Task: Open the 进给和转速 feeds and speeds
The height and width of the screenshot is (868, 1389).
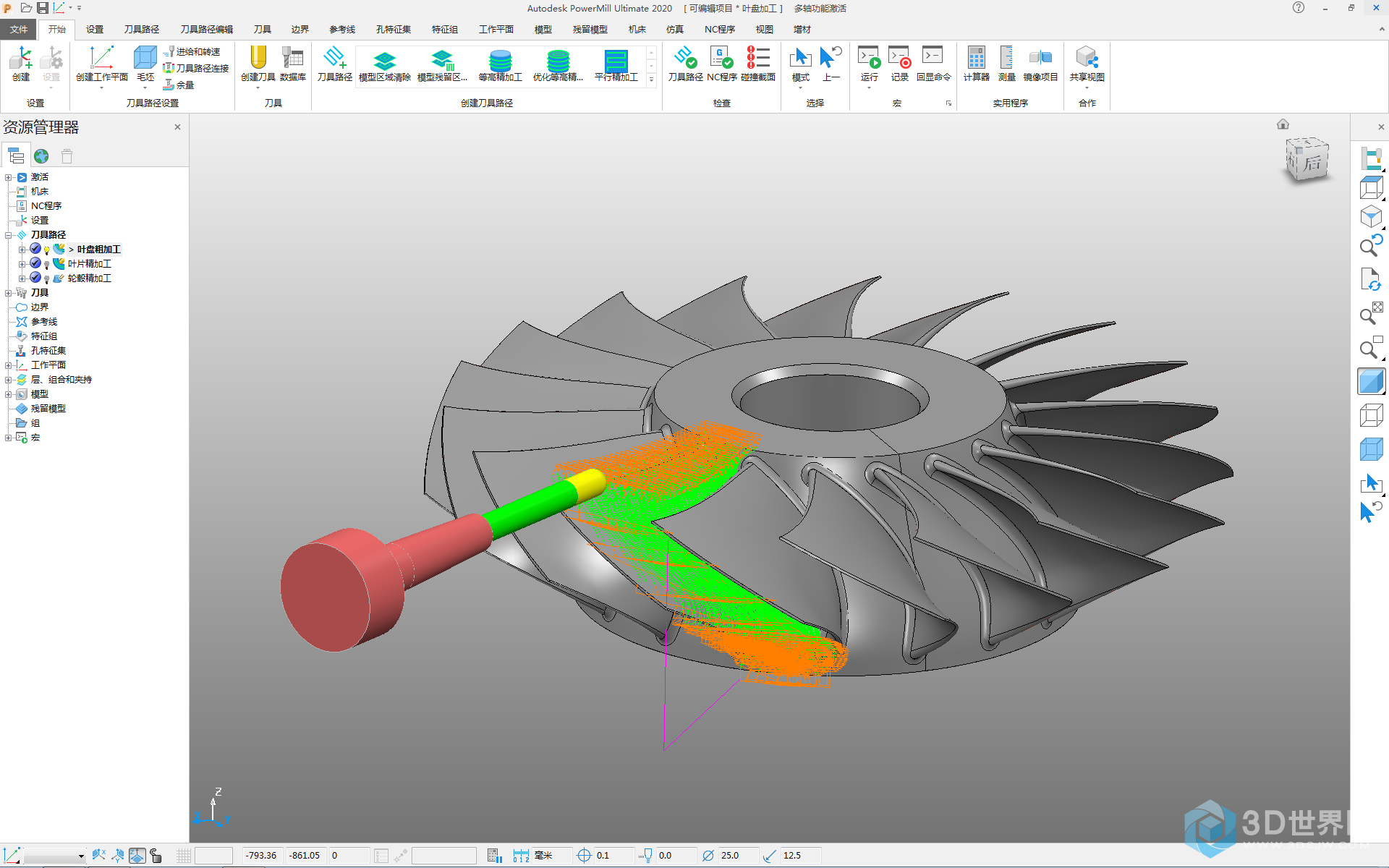Action: [x=192, y=52]
